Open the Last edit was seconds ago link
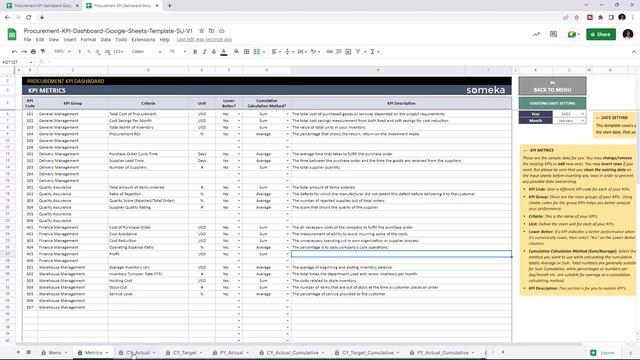The width and height of the screenshot is (640, 360). 204,40
